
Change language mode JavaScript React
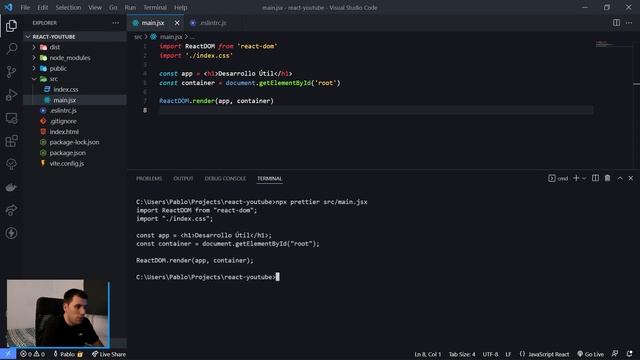click(x=544, y=354)
